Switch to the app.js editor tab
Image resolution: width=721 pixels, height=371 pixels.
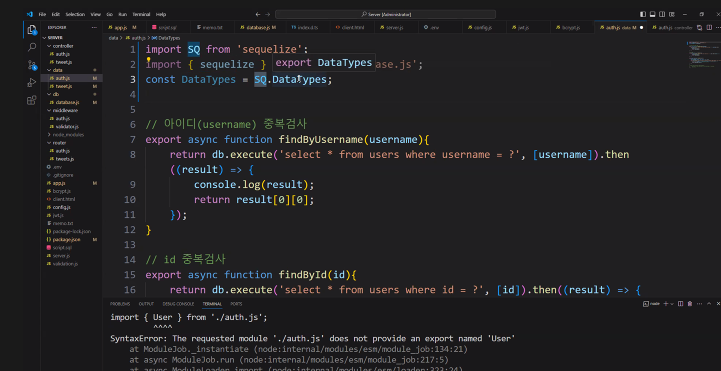coord(125,28)
